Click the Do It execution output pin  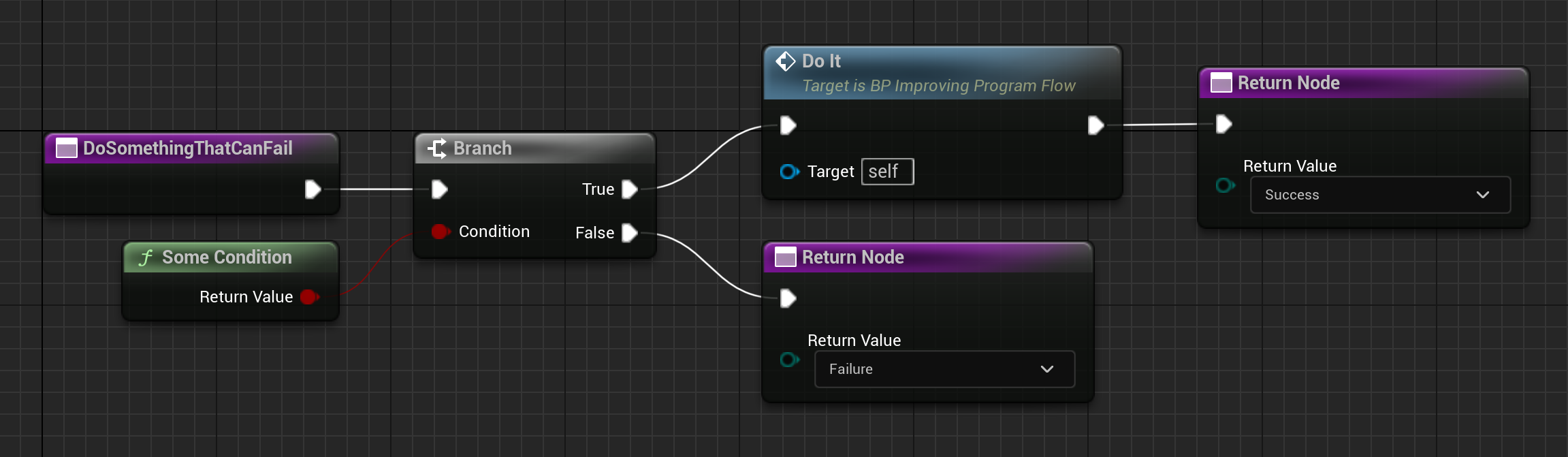tap(1095, 125)
